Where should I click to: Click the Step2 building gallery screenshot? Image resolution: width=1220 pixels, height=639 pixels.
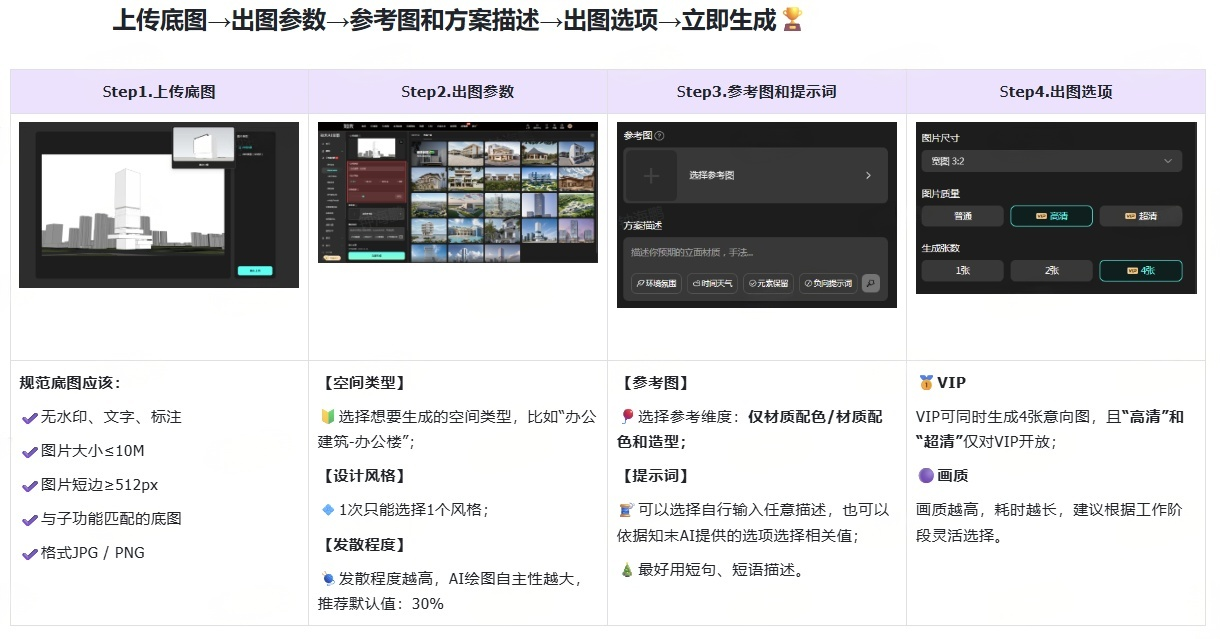(x=458, y=192)
